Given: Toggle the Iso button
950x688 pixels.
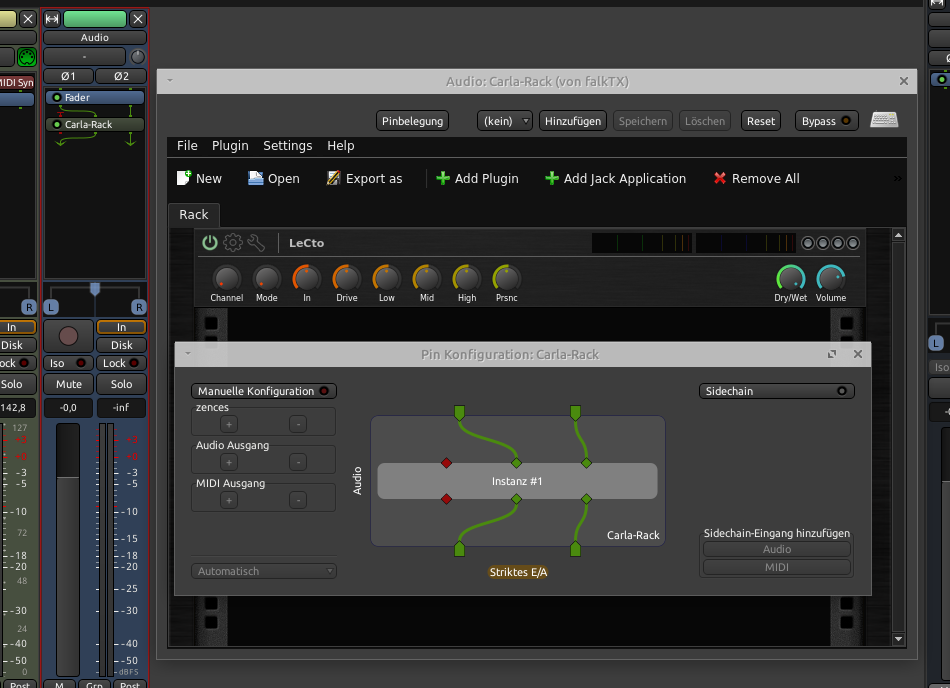Looking at the screenshot, I should [x=68, y=363].
